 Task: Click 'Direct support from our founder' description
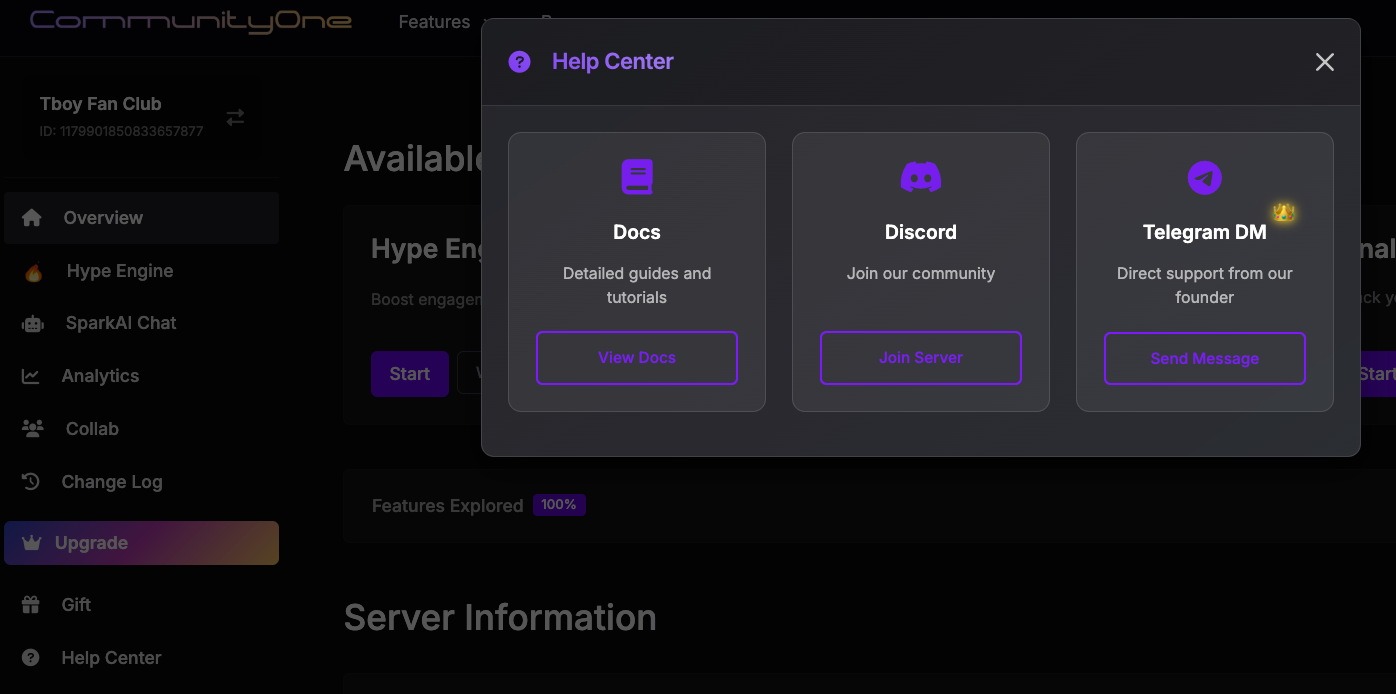pos(1205,285)
